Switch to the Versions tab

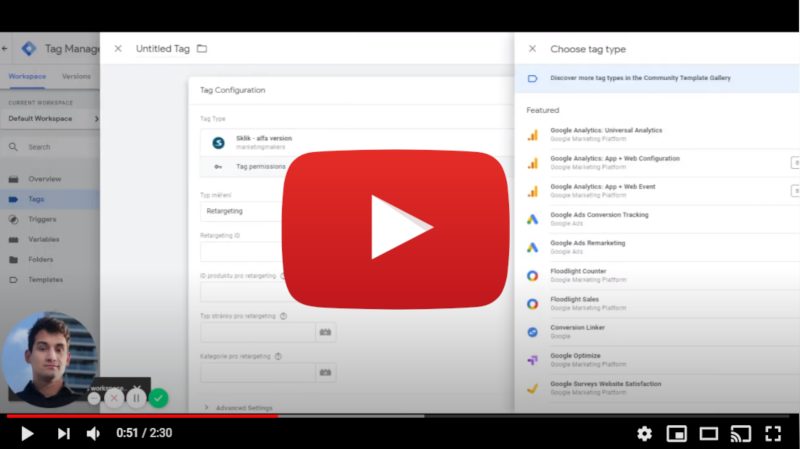pyautogui.click(x=76, y=76)
